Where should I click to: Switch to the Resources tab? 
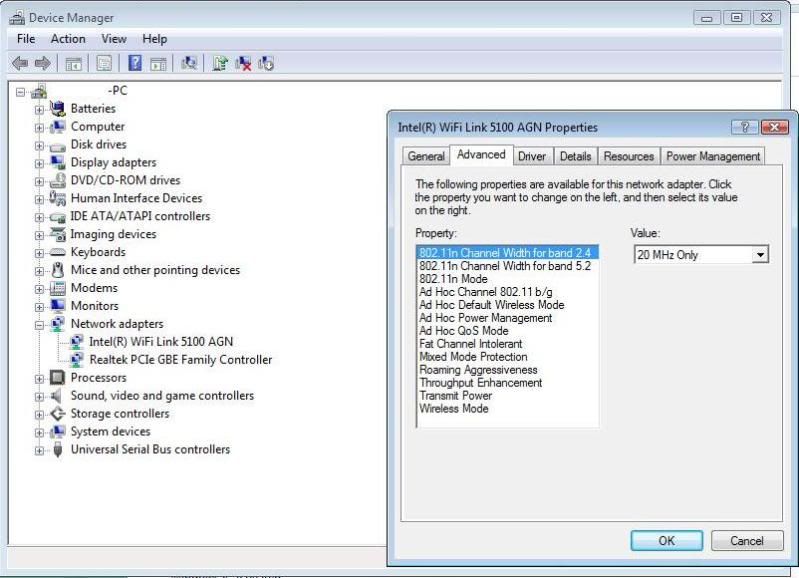click(628, 156)
